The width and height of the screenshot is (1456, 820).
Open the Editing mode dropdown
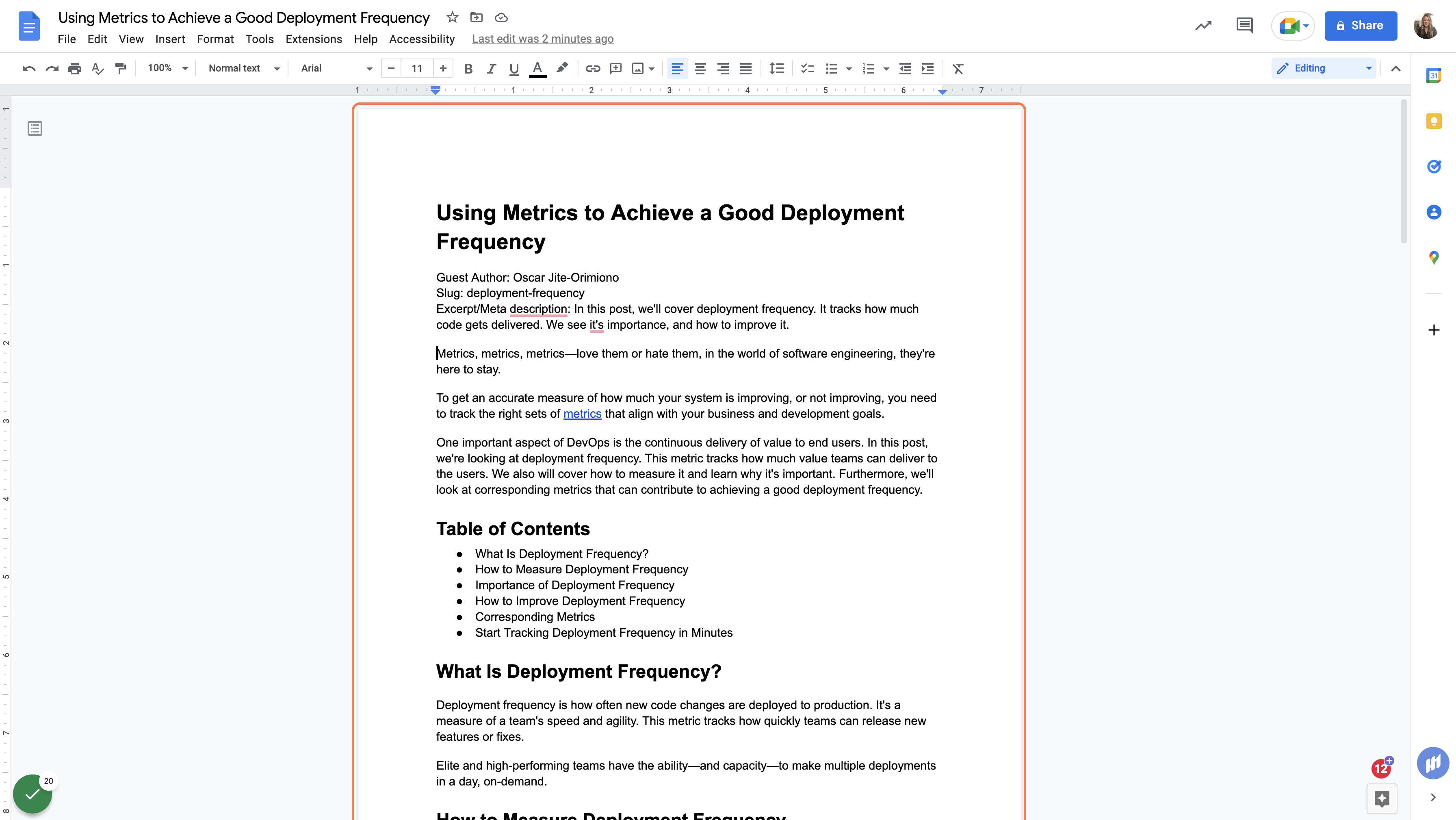coord(1324,68)
